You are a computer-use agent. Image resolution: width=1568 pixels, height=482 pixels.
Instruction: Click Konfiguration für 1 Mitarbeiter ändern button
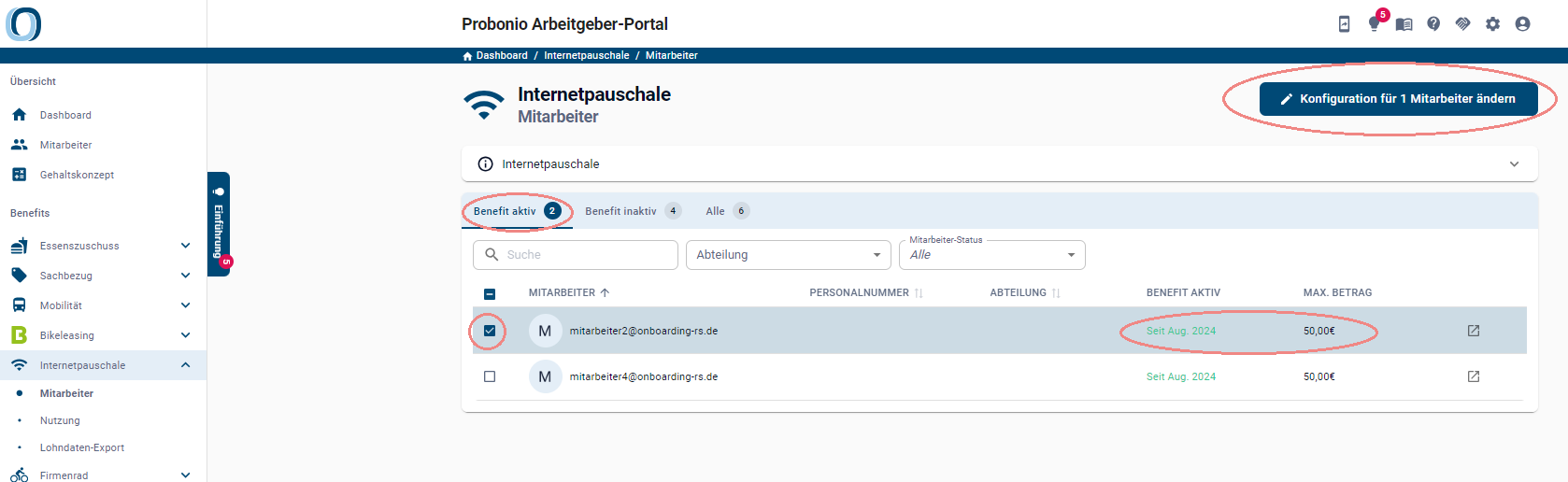pyautogui.click(x=1398, y=99)
